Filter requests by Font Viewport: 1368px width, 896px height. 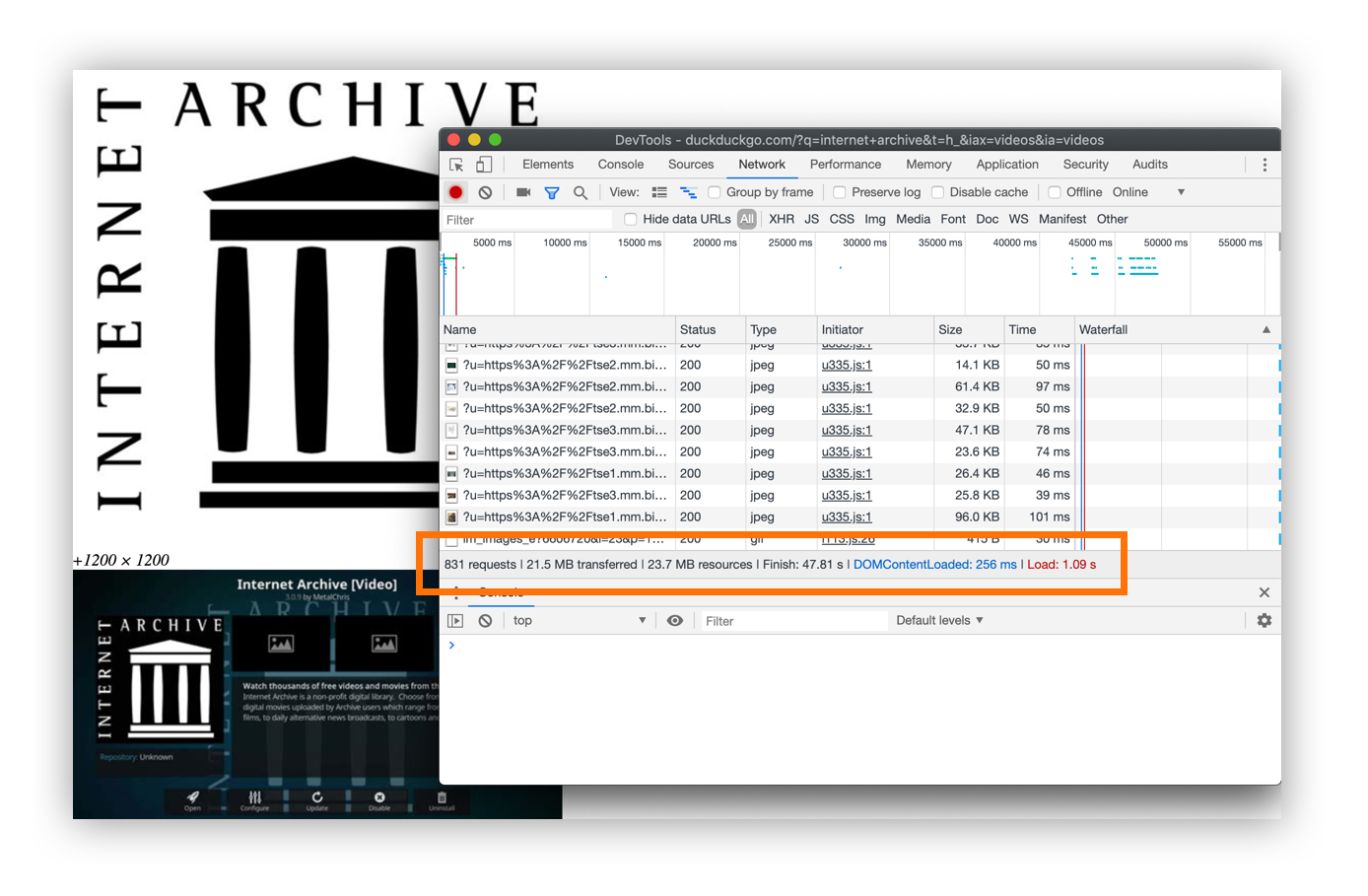[x=953, y=219]
